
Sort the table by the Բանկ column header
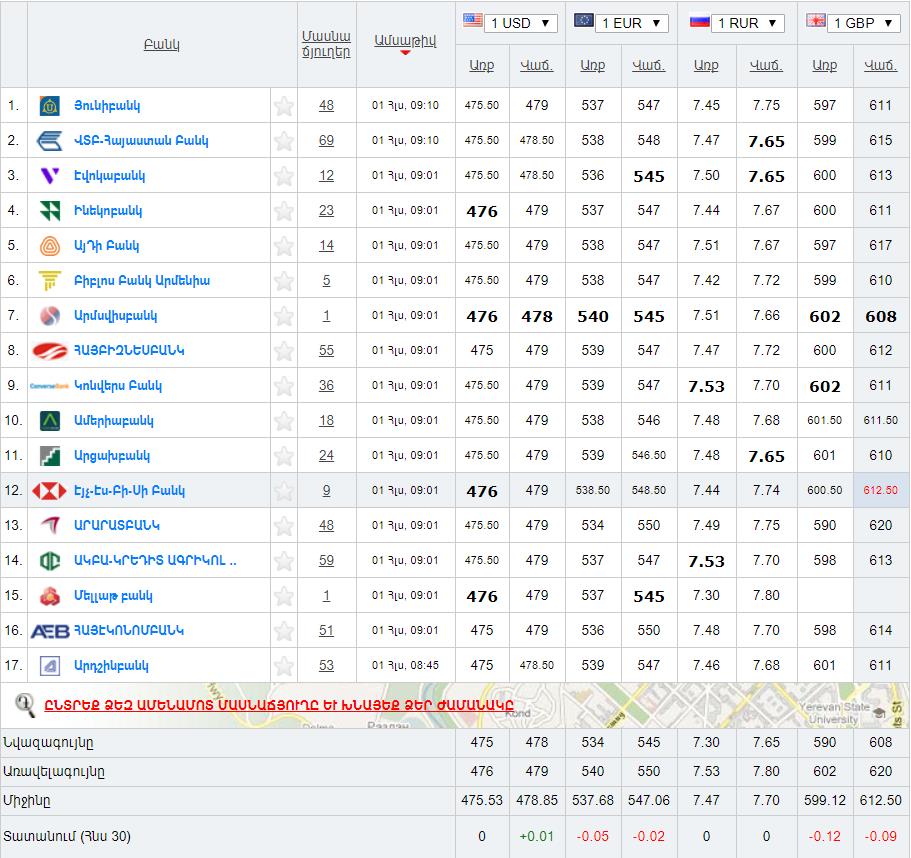(161, 45)
